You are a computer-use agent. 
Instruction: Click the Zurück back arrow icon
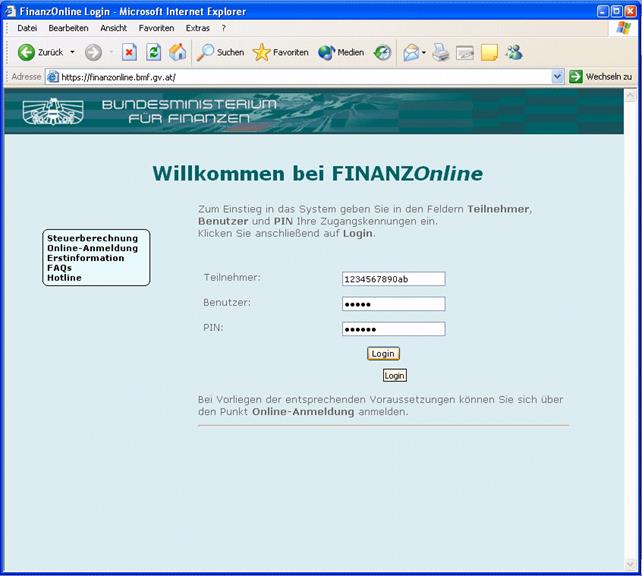[26, 52]
